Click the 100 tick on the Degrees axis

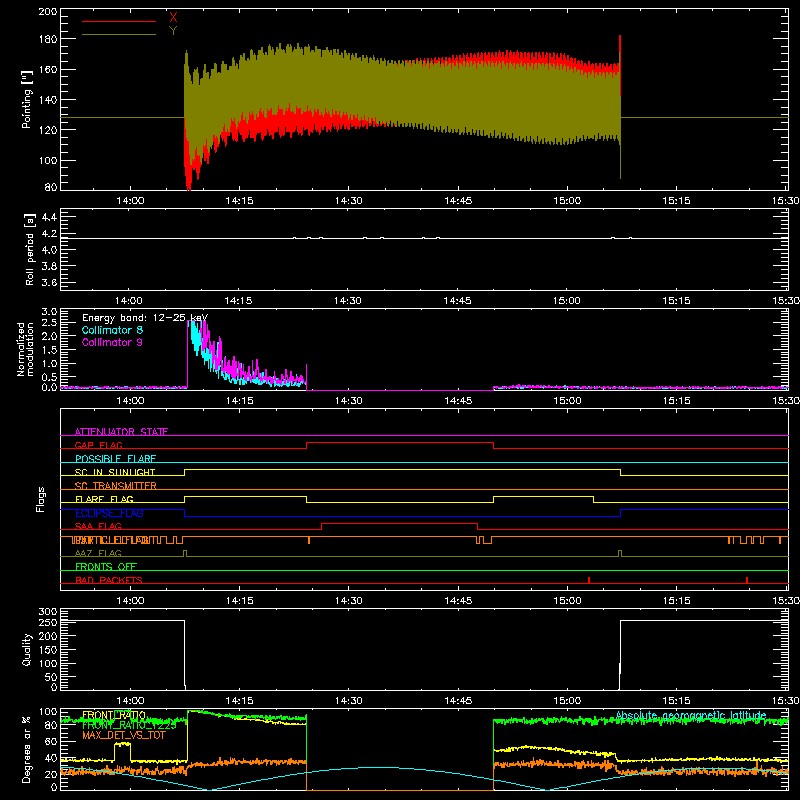click(47, 712)
